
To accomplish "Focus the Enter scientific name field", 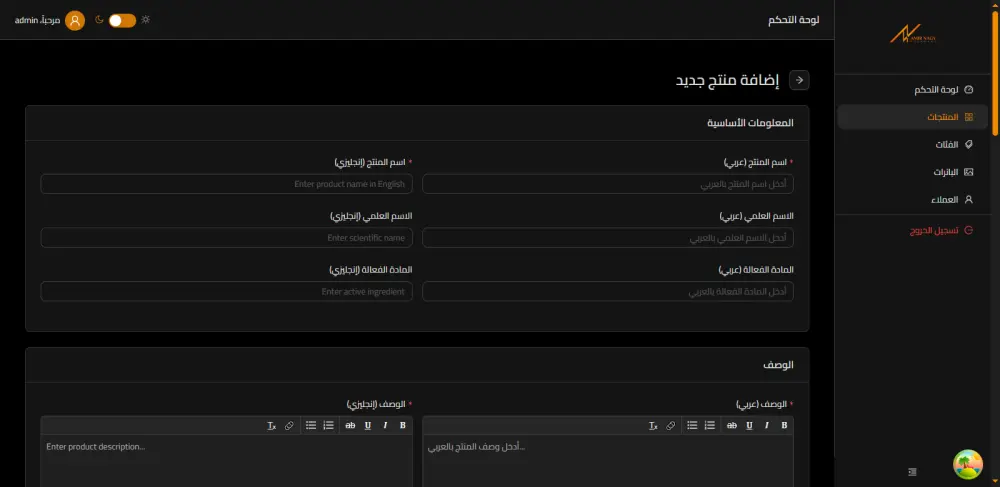I will click(x=226, y=238).
